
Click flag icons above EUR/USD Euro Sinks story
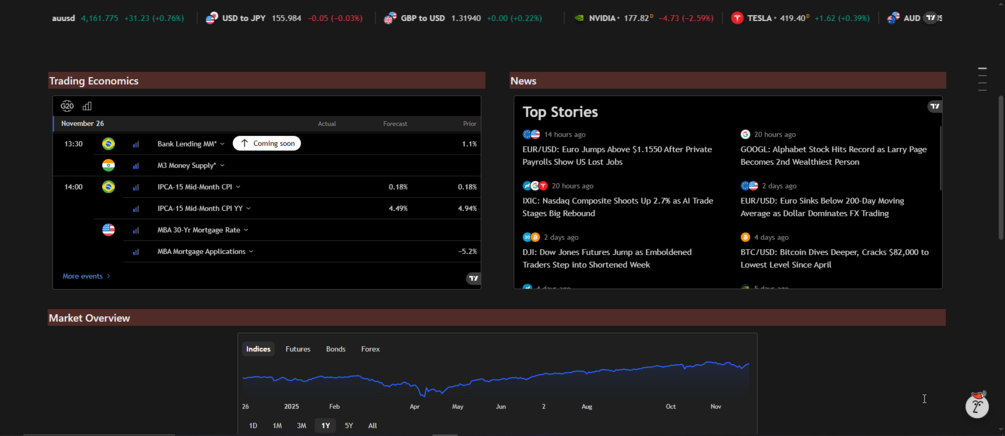[x=749, y=186]
